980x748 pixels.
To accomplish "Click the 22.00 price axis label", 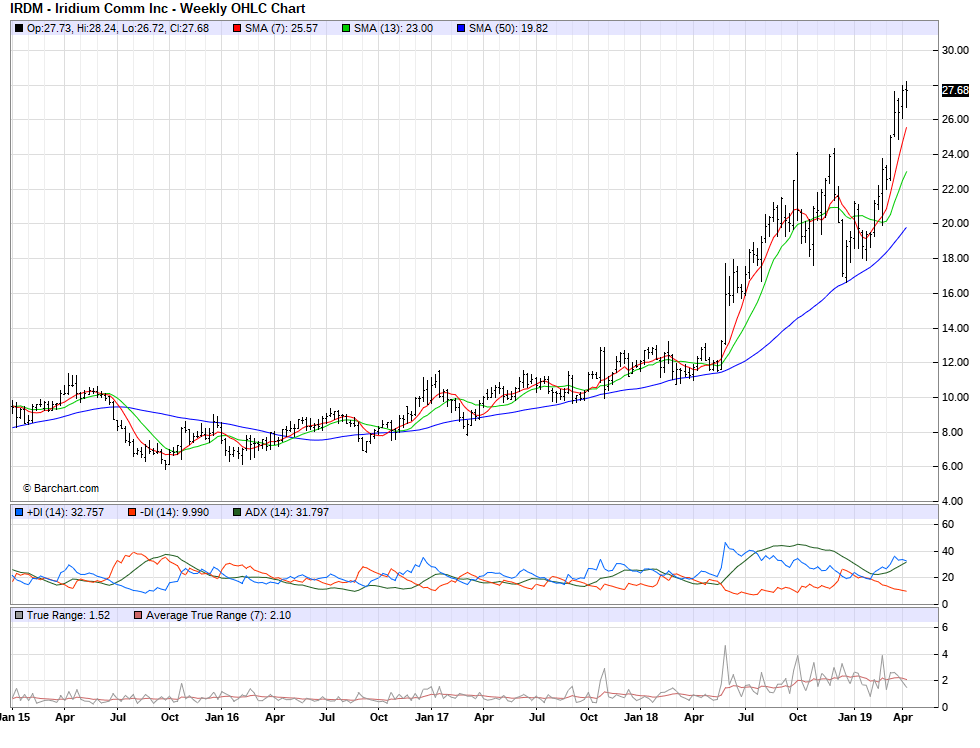I will tap(955, 189).
